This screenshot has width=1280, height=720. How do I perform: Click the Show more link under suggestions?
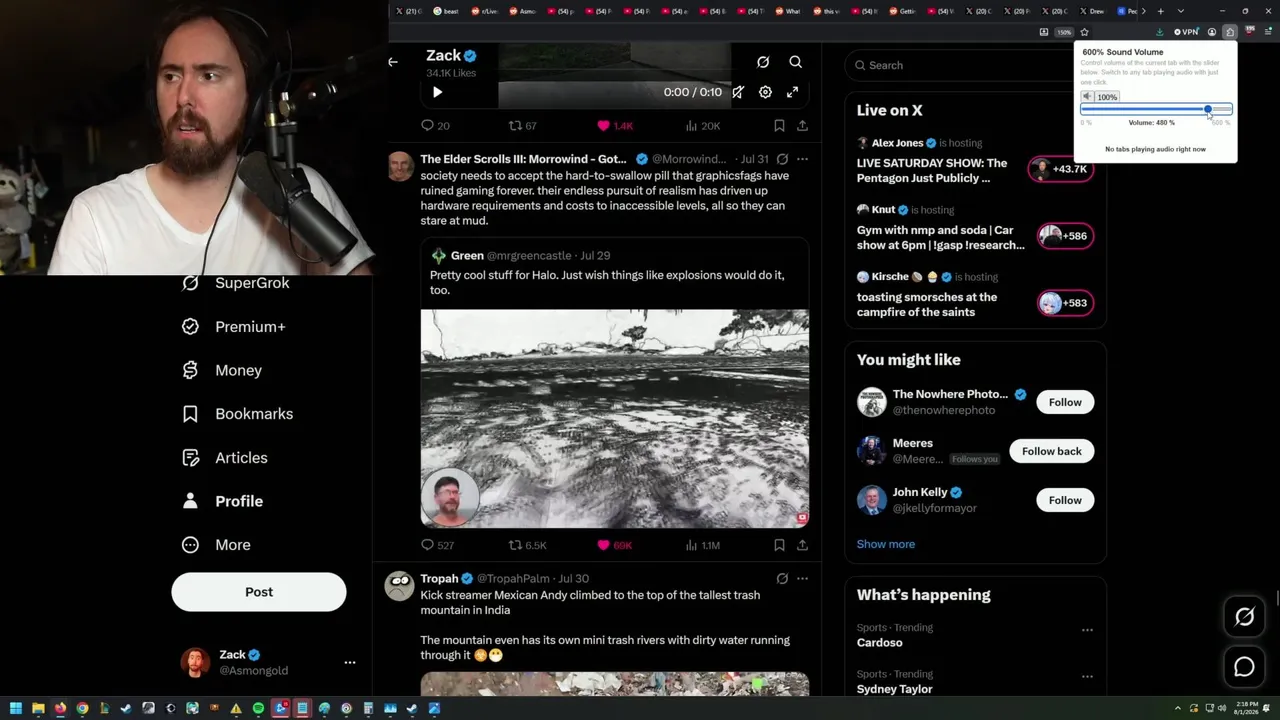(886, 544)
